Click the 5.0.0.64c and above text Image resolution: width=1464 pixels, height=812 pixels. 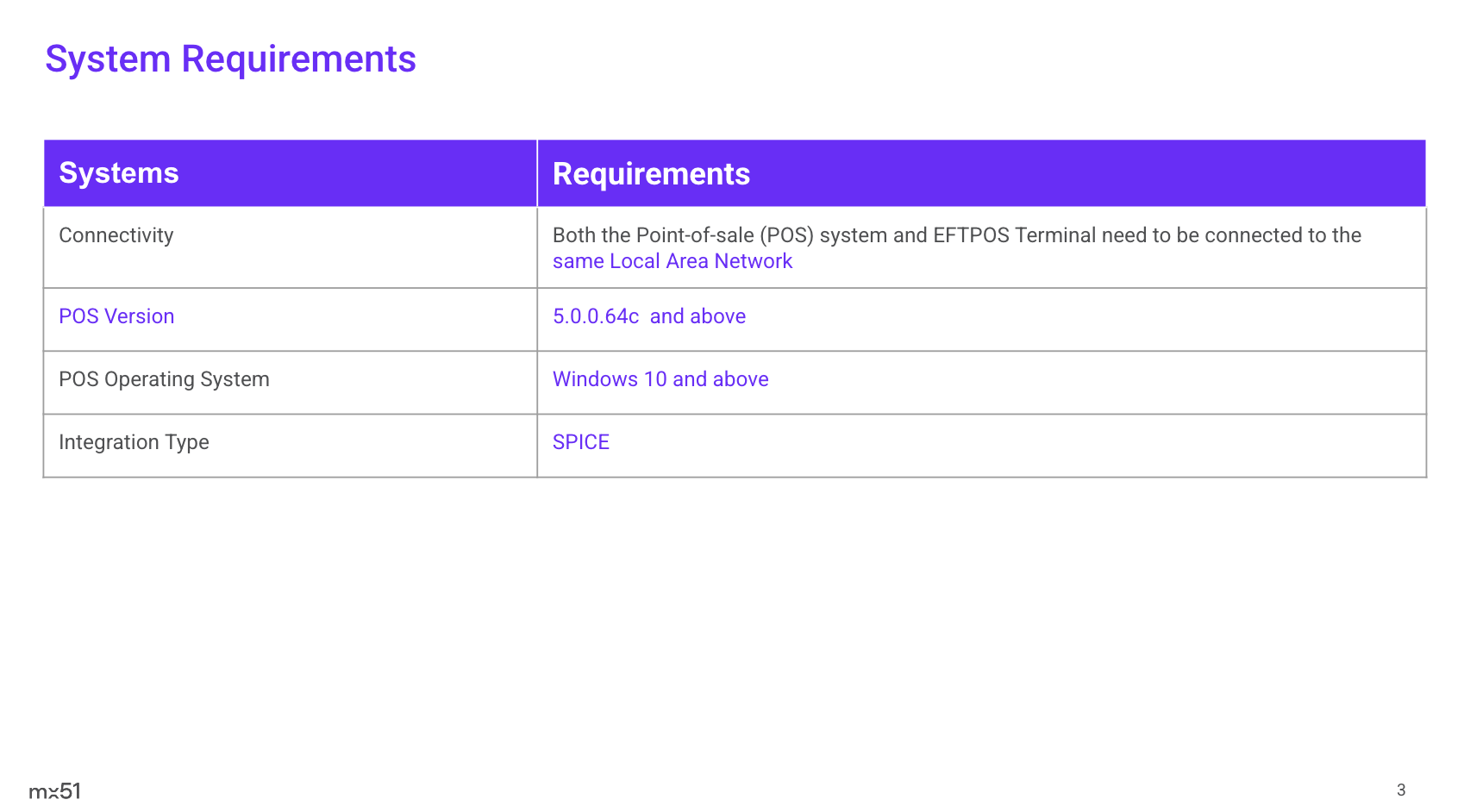(648, 316)
